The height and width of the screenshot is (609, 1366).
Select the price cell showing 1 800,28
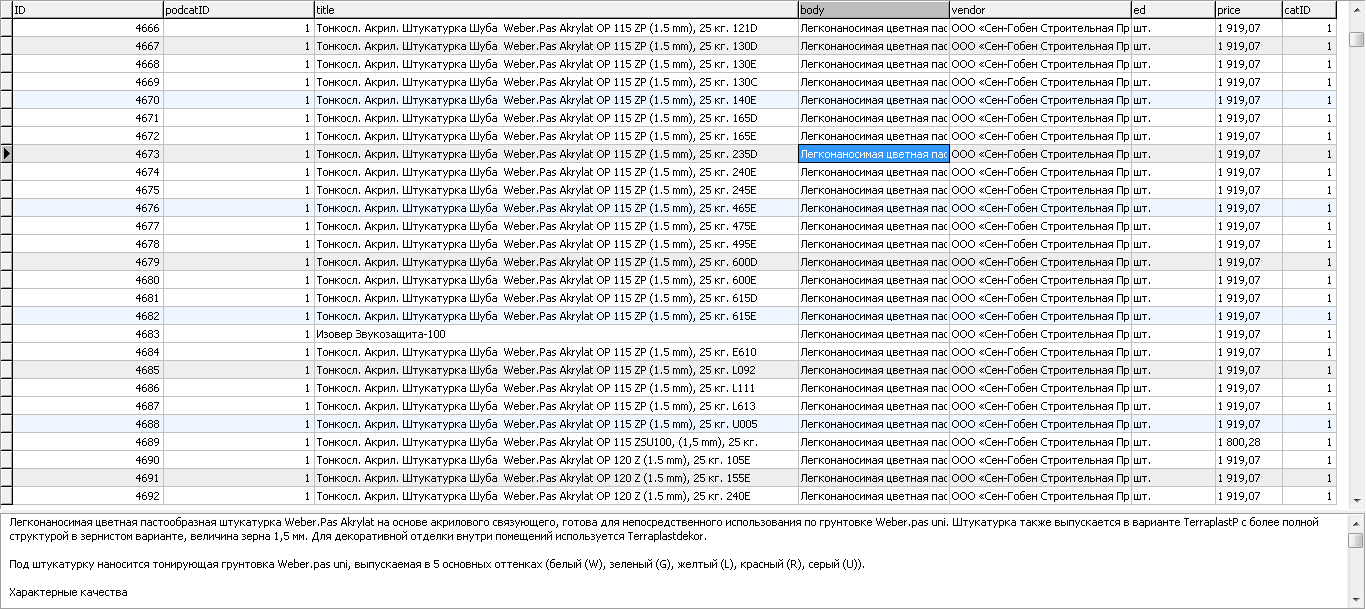(x=1248, y=442)
